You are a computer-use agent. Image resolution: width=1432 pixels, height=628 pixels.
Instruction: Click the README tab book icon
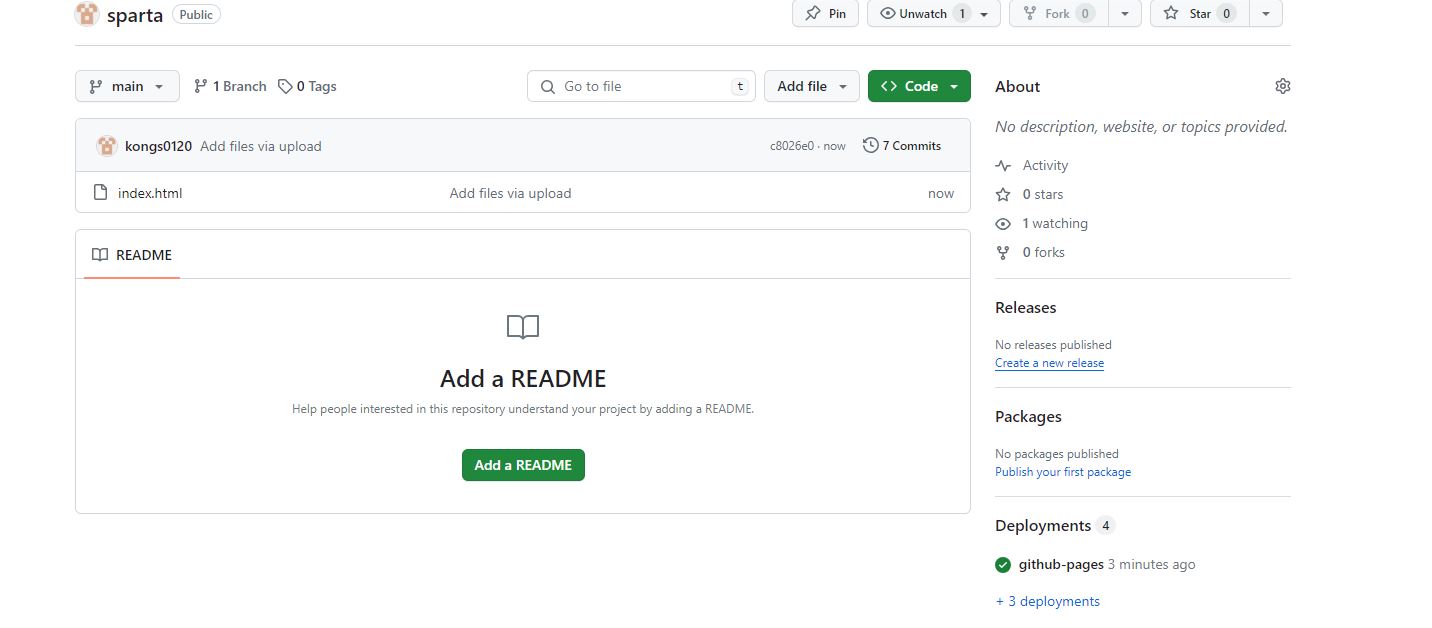(100, 255)
